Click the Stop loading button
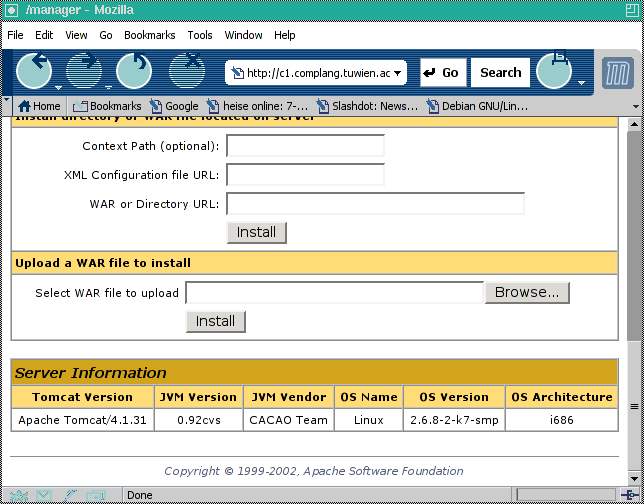The image size is (644, 504). point(187,71)
